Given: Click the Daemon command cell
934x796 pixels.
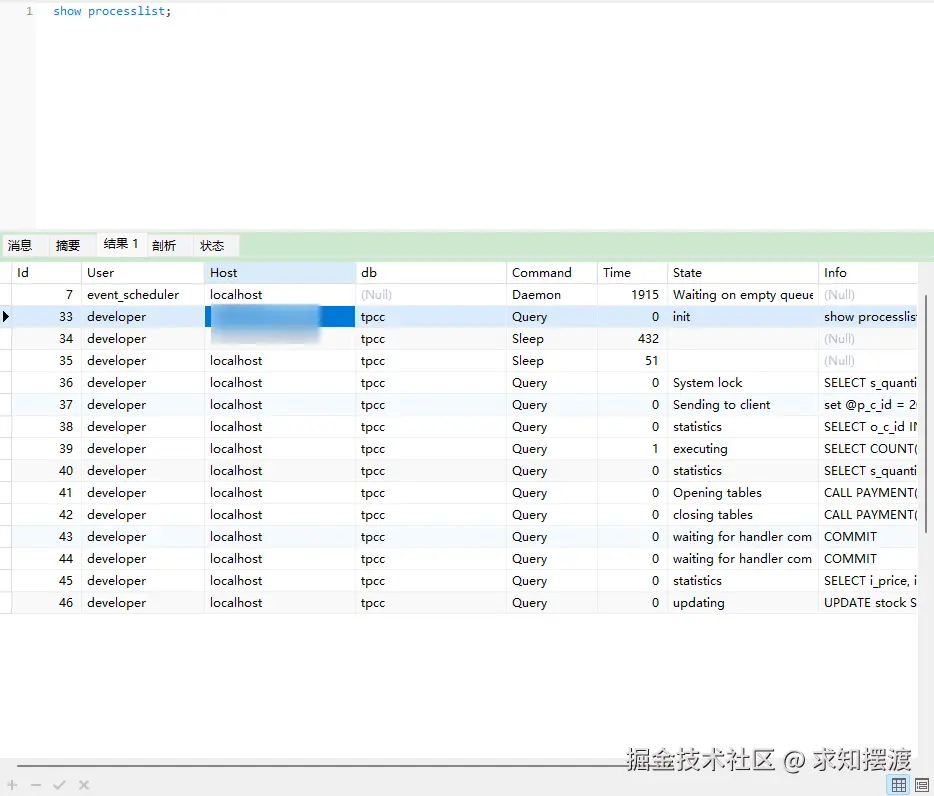Looking at the screenshot, I should tap(552, 295).
